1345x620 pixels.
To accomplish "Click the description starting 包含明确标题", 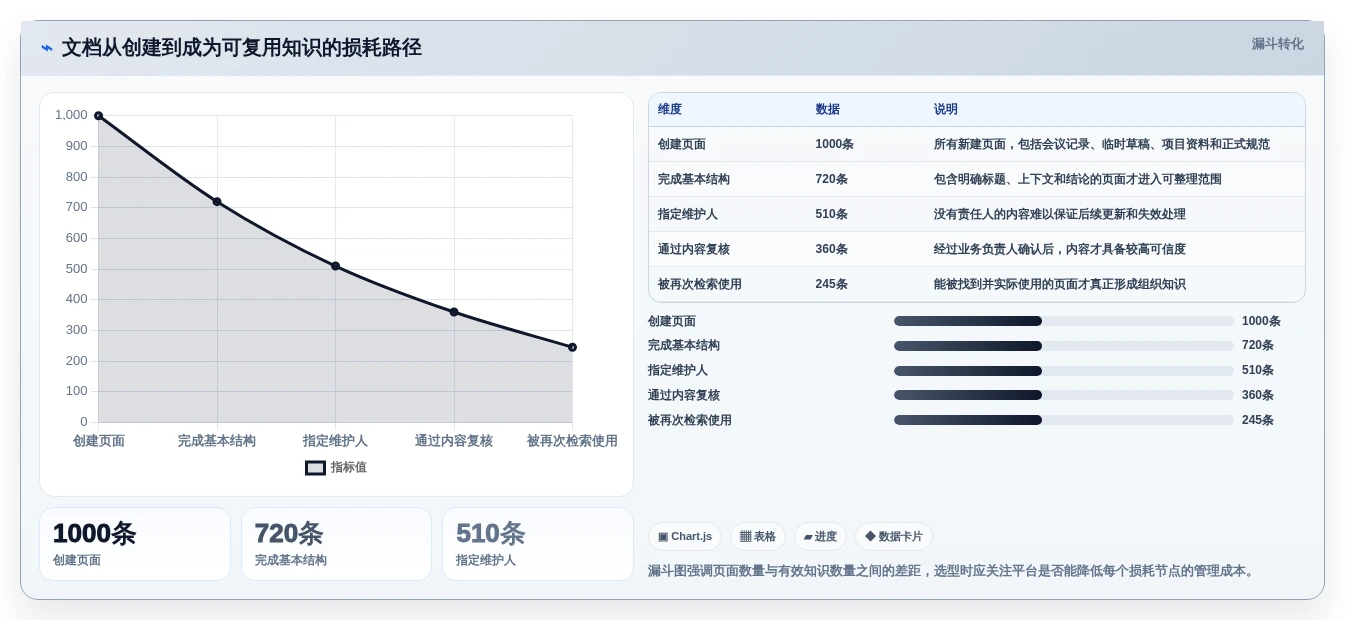I will tap(1078, 179).
